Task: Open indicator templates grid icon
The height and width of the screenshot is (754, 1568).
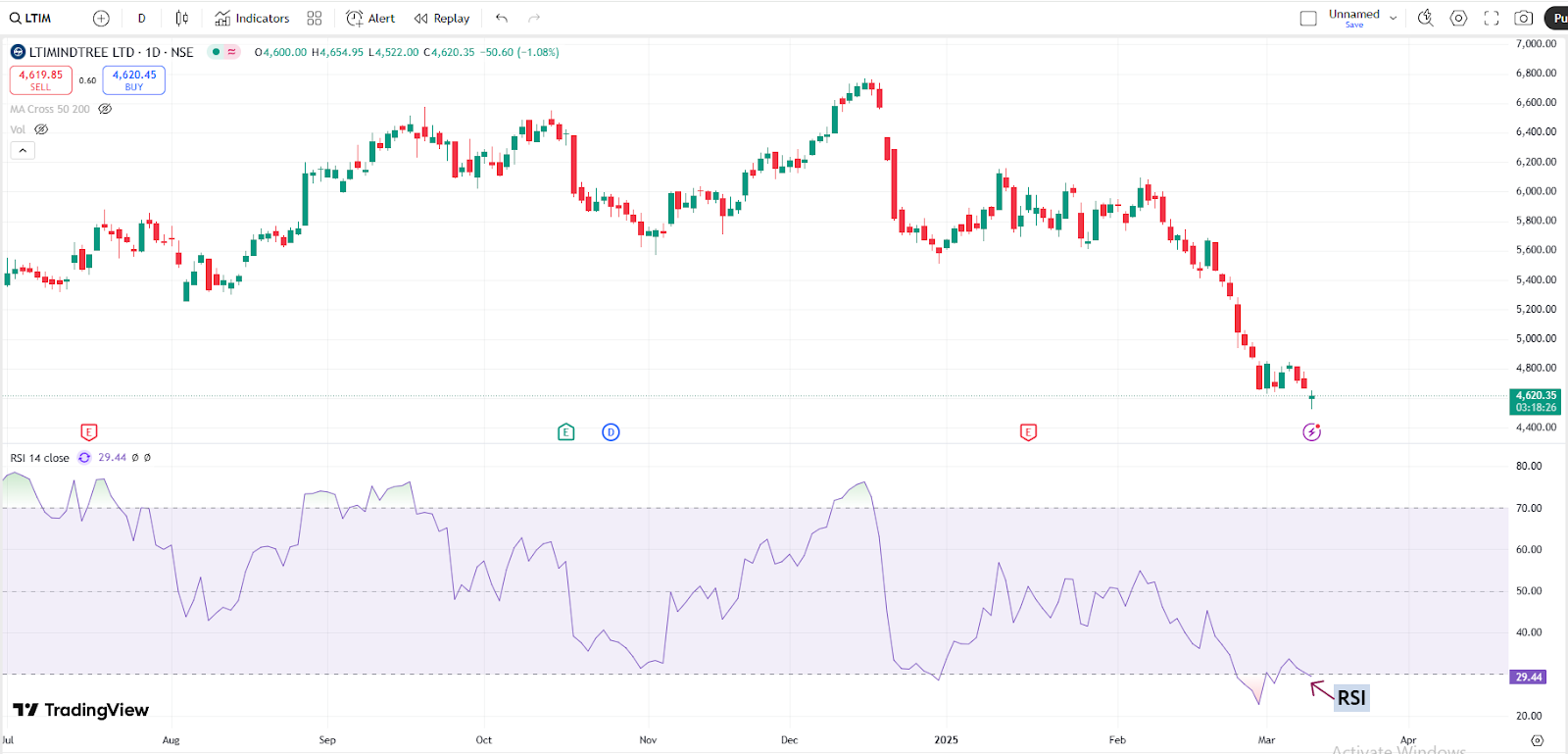Action: point(315,18)
